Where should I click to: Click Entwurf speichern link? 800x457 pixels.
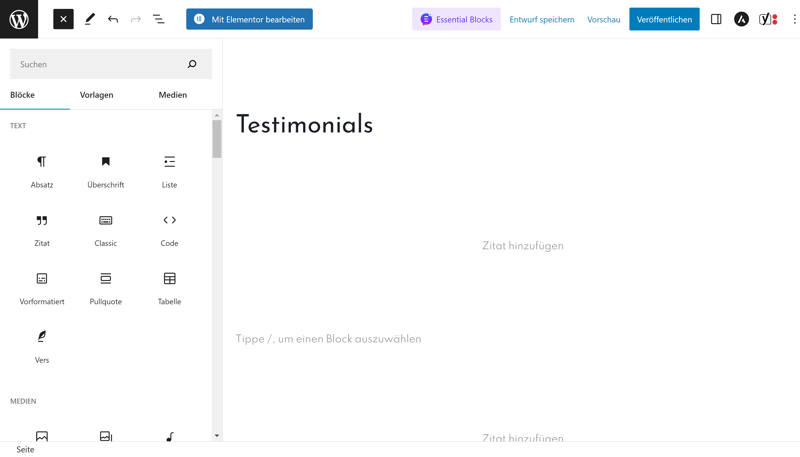(x=542, y=19)
